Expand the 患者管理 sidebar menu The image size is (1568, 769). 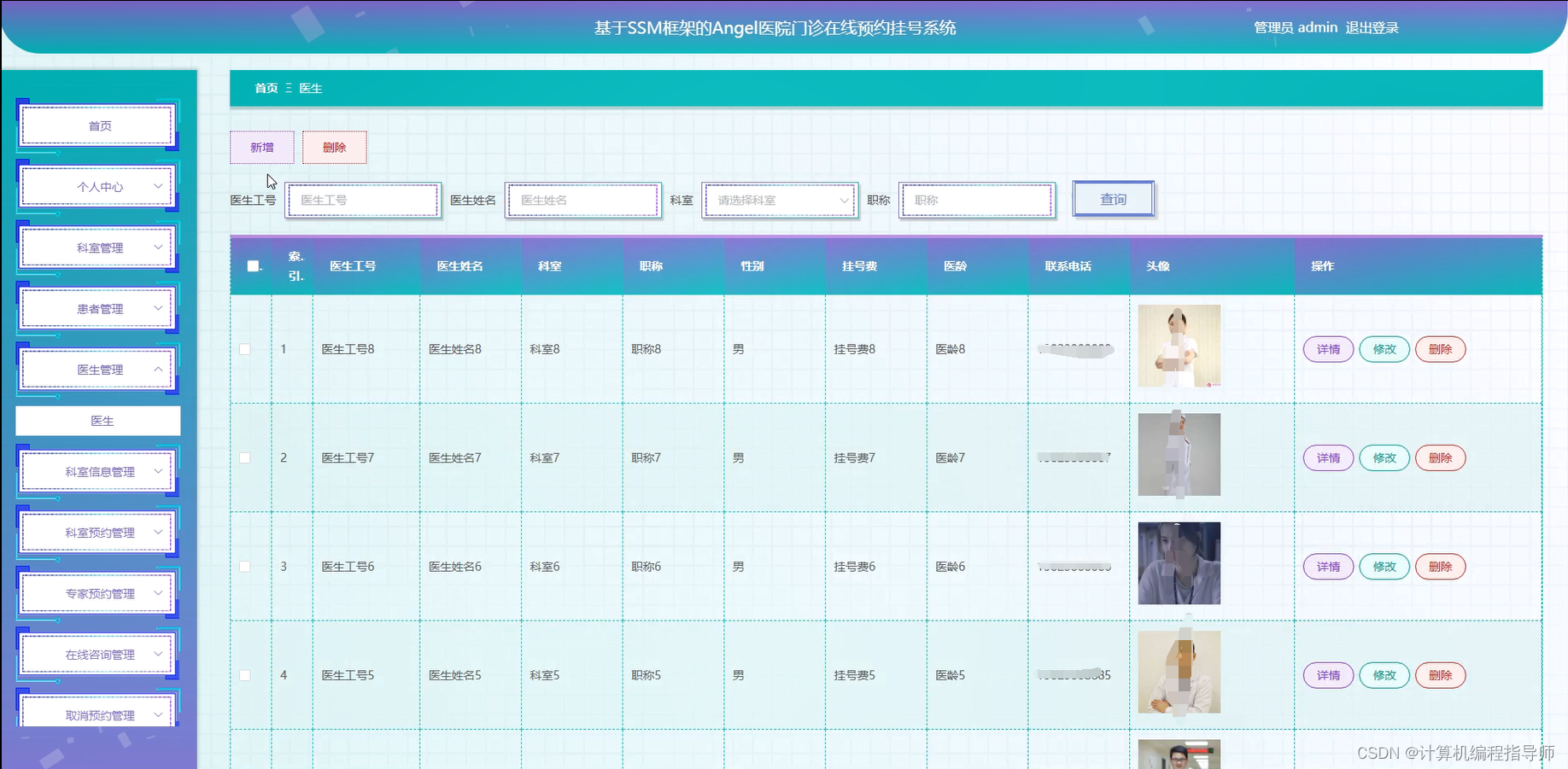pos(98,309)
